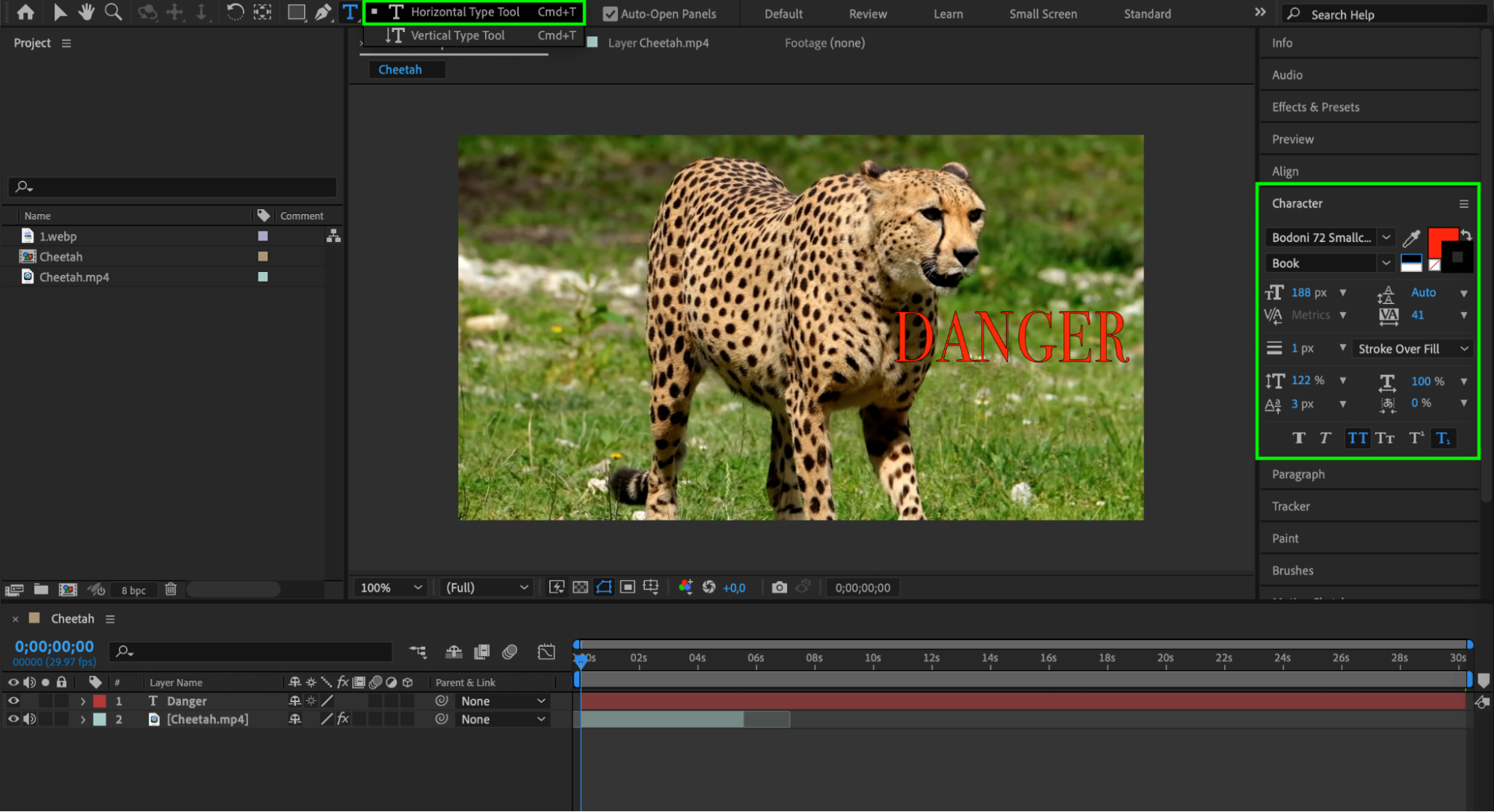Click the red fill color swatch

(x=1440, y=239)
